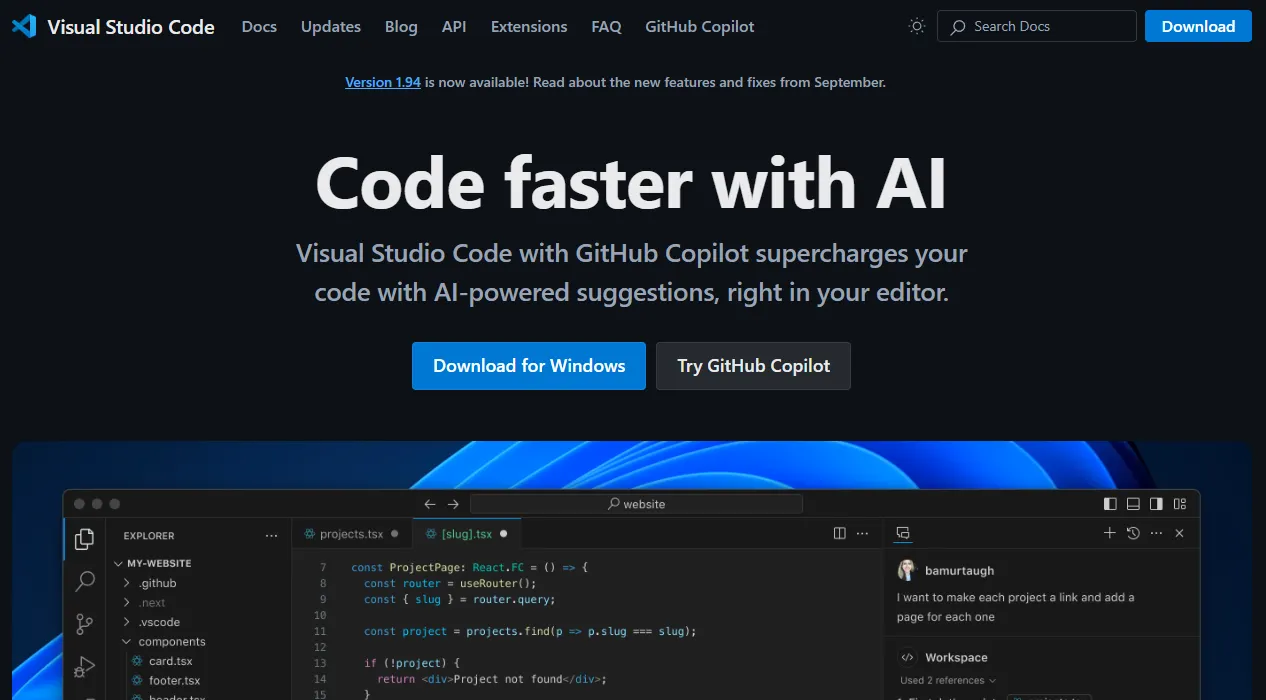The height and width of the screenshot is (700, 1266).
Task: Expand the Used 2 references dropdown
Action: [x=948, y=680]
